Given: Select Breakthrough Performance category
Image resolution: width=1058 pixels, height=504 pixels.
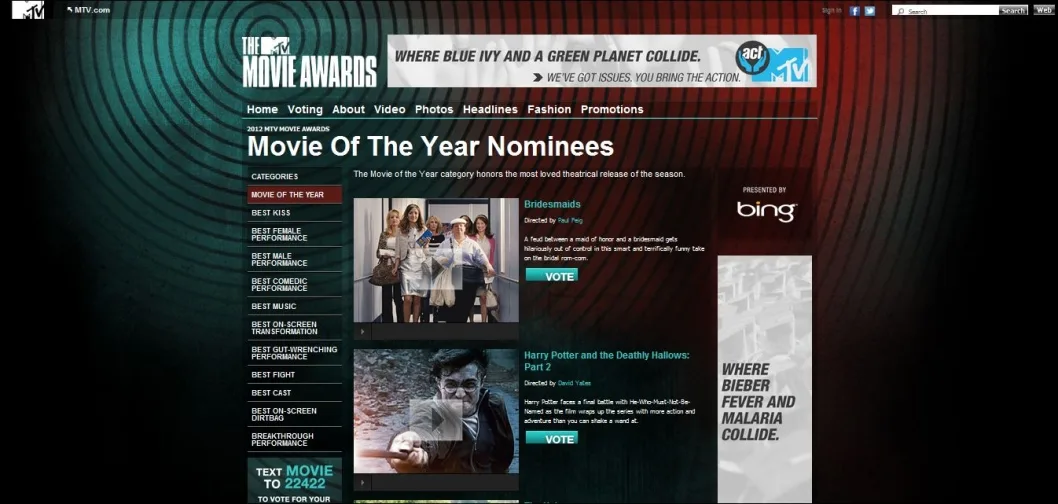Looking at the screenshot, I should [x=294, y=439].
